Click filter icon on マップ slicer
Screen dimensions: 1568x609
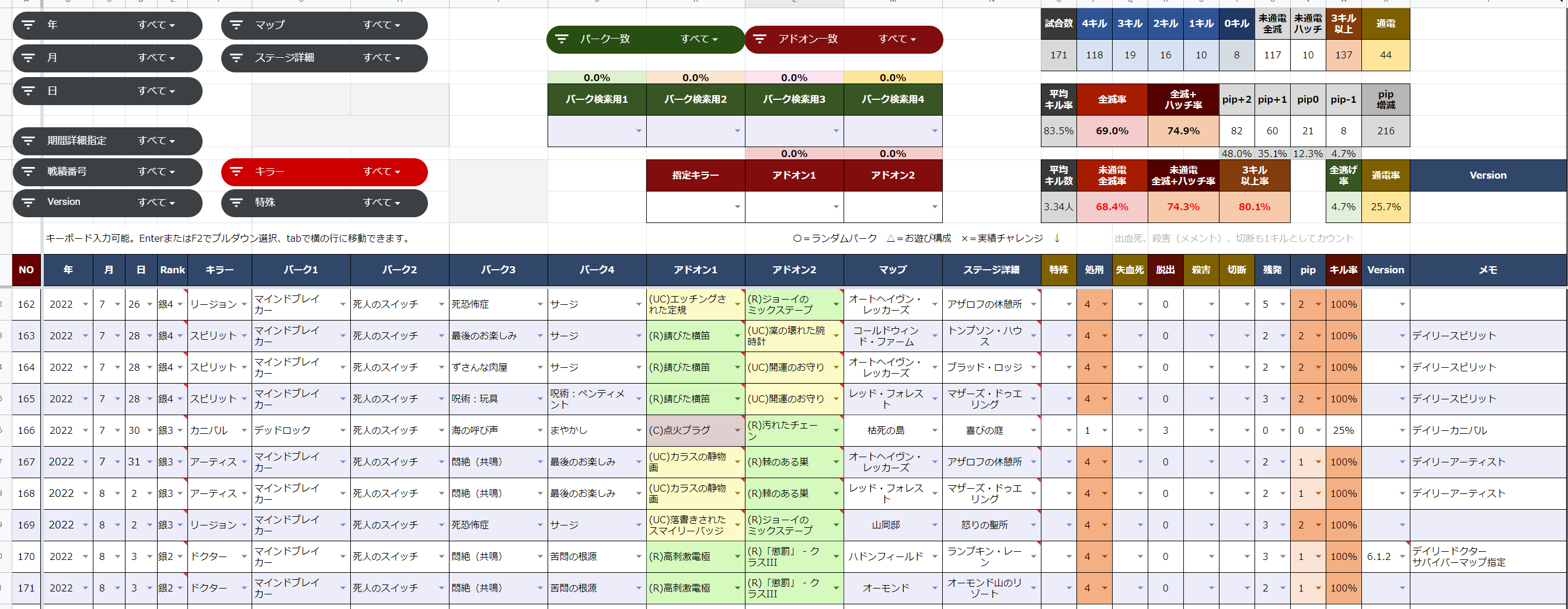(236, 25)
